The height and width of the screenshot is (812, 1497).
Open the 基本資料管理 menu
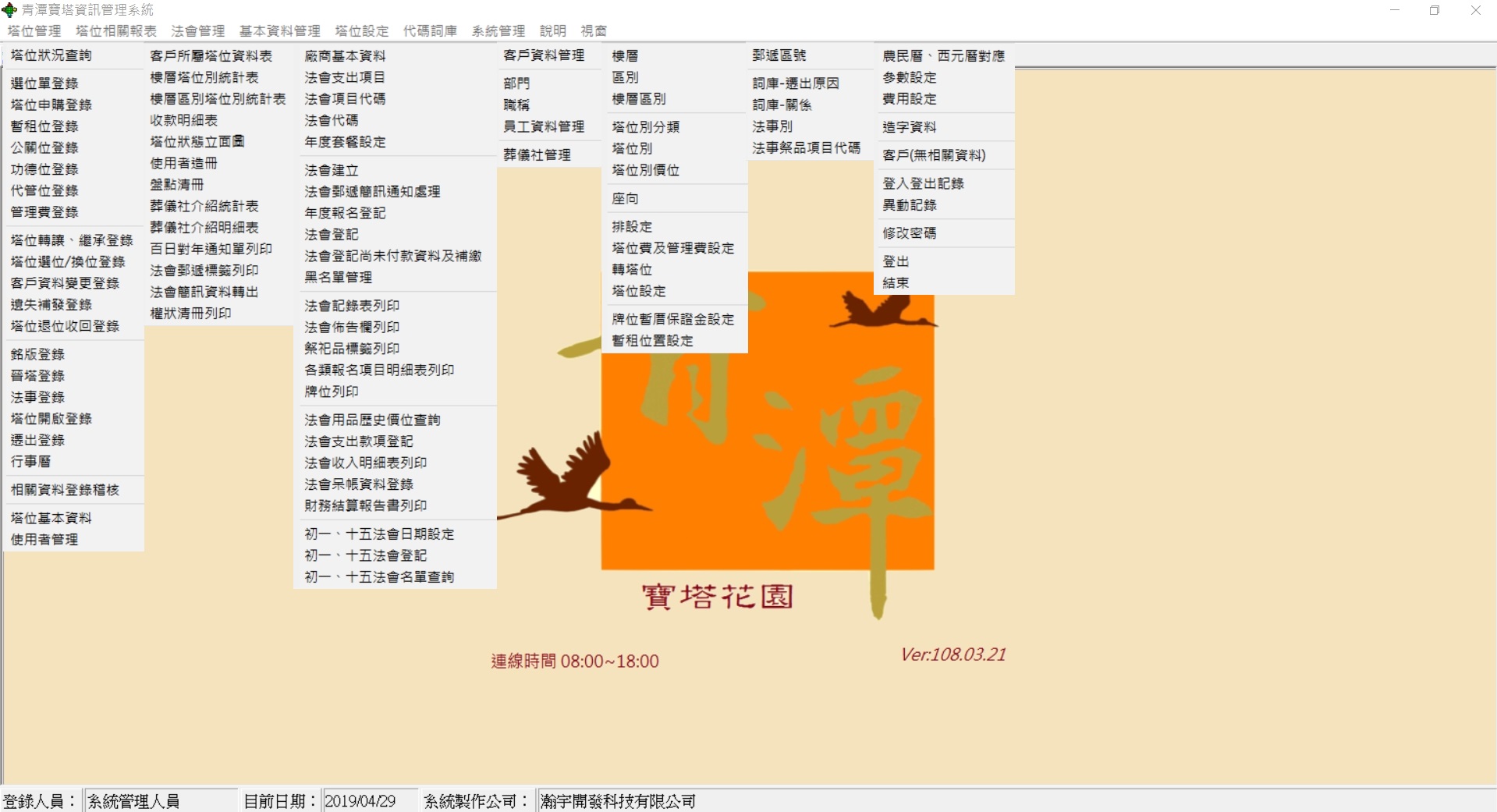280,31
